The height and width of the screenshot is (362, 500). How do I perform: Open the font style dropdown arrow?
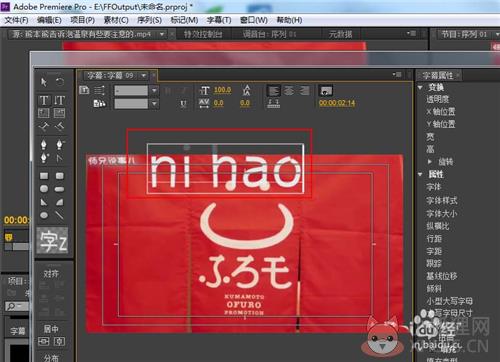tap(154, 104)
